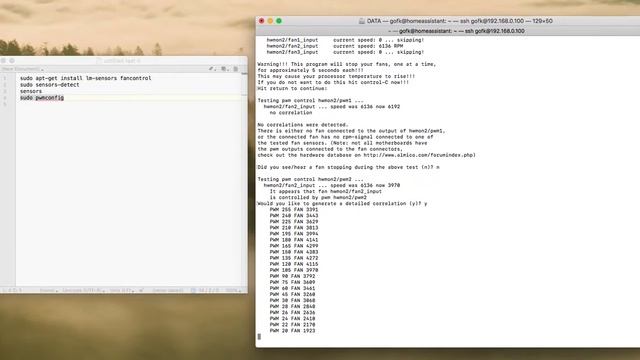Click the highlighted 'sudo pwmconfig' line in the editor
Viewport: 640px width, 360px height.
[42, 98]
